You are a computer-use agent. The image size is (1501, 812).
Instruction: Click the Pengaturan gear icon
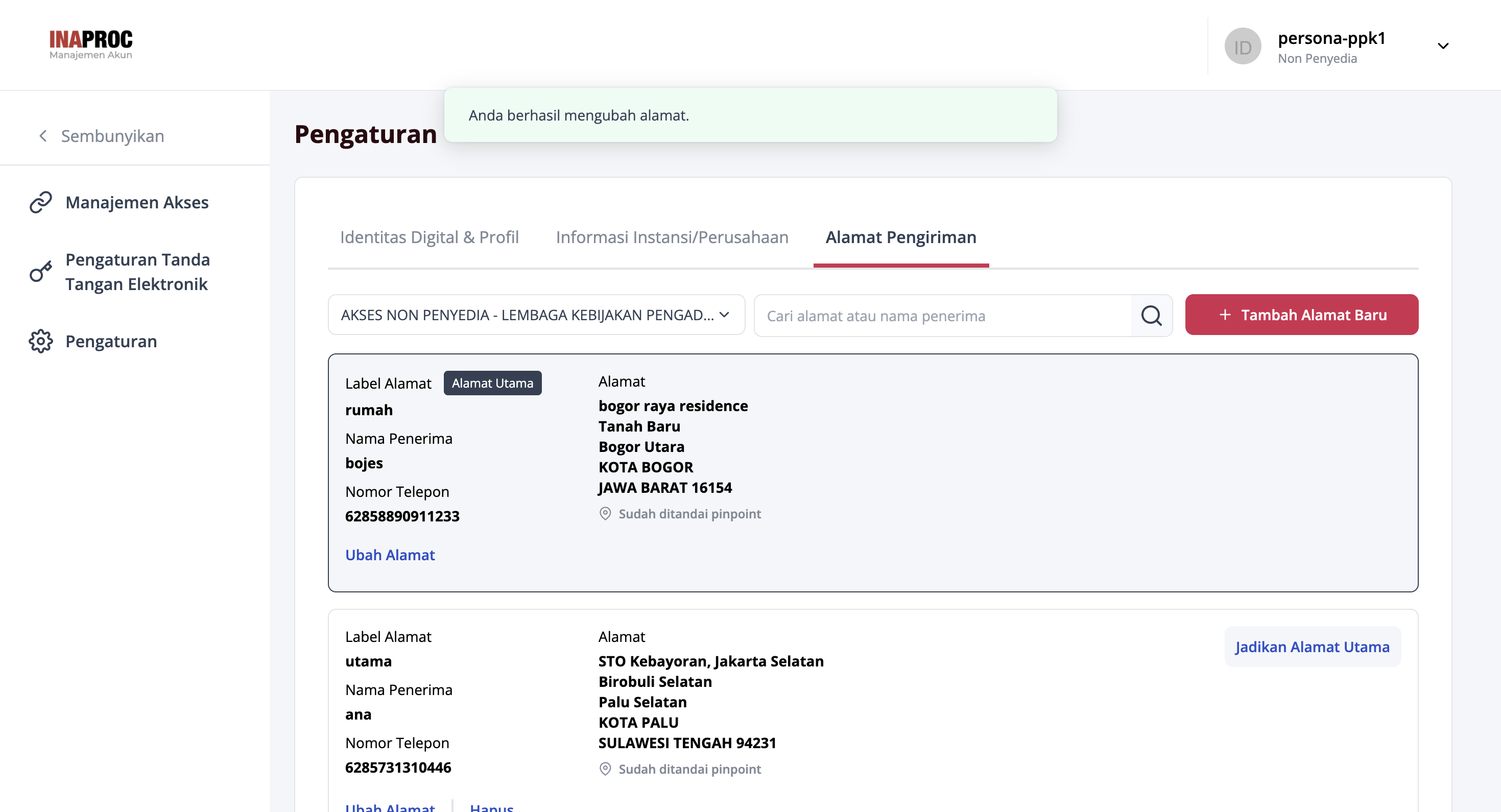tap(41, 341)
